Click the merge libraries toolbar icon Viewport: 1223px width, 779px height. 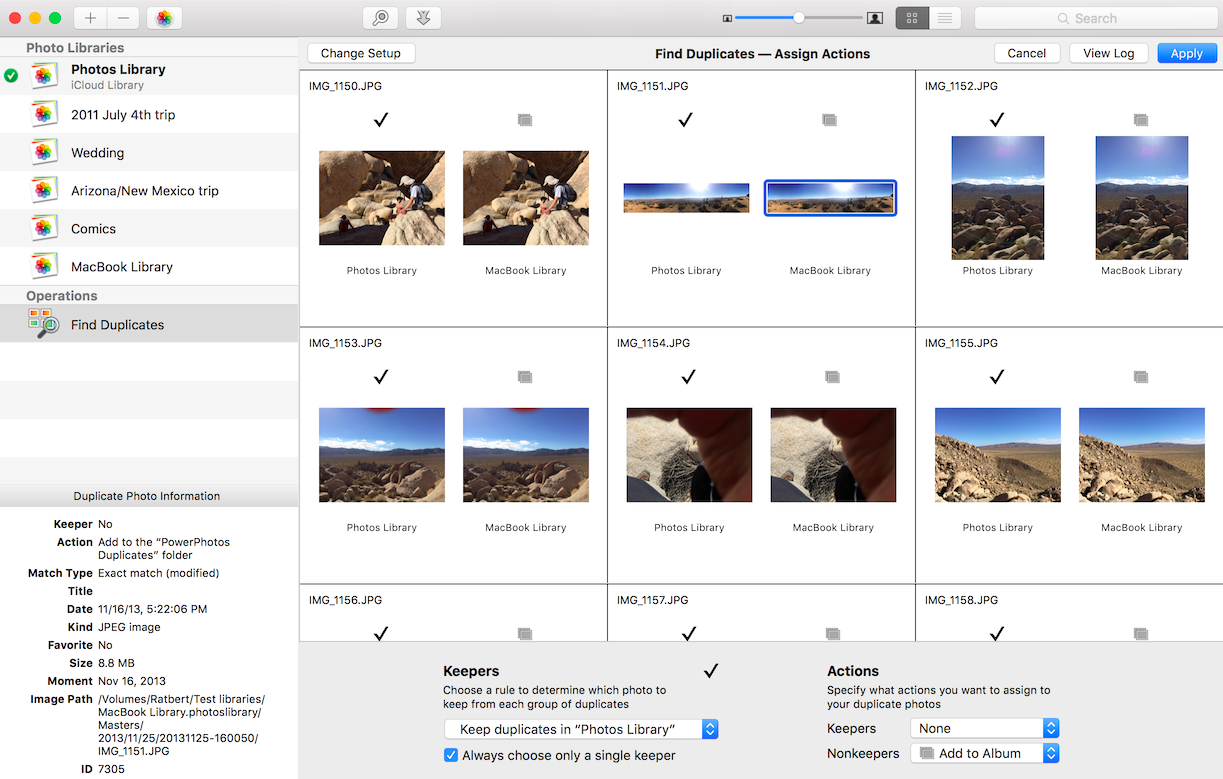pyautogui.click(x=423, y=18)
